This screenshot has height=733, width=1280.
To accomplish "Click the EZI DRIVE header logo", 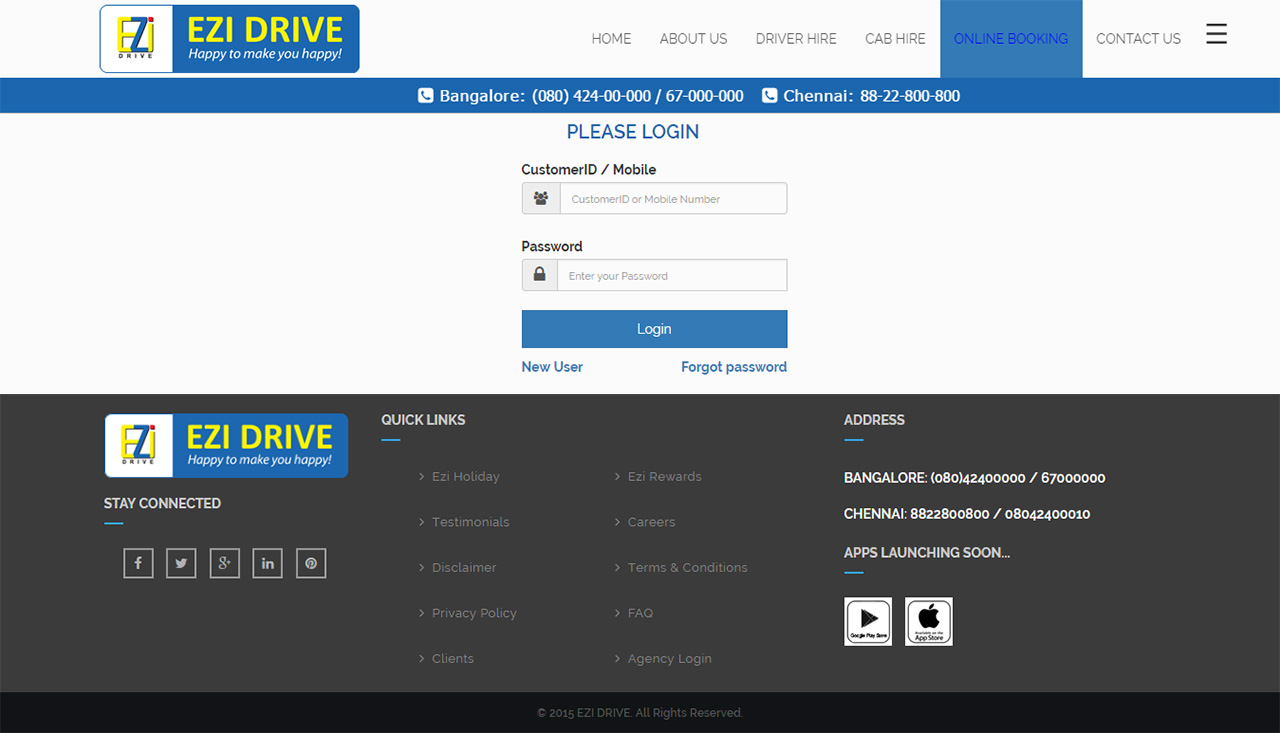I will click(229, 39).
